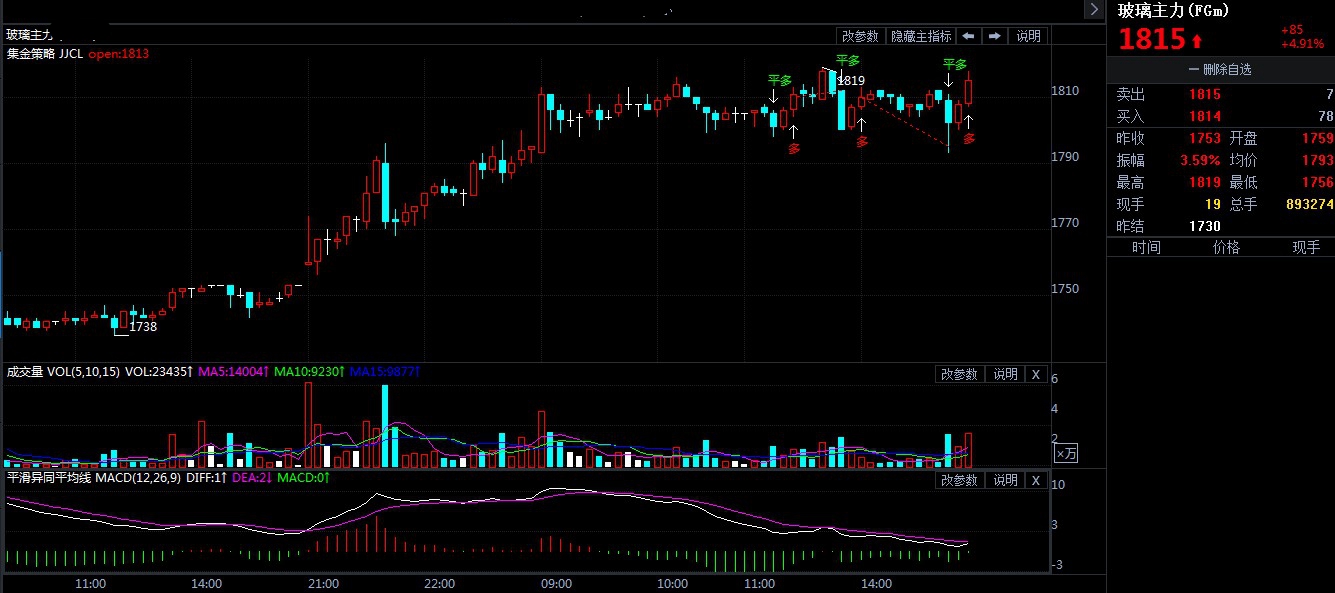
Task: Click 说明 for the volume panel
Action: (x=1004, y=374)
